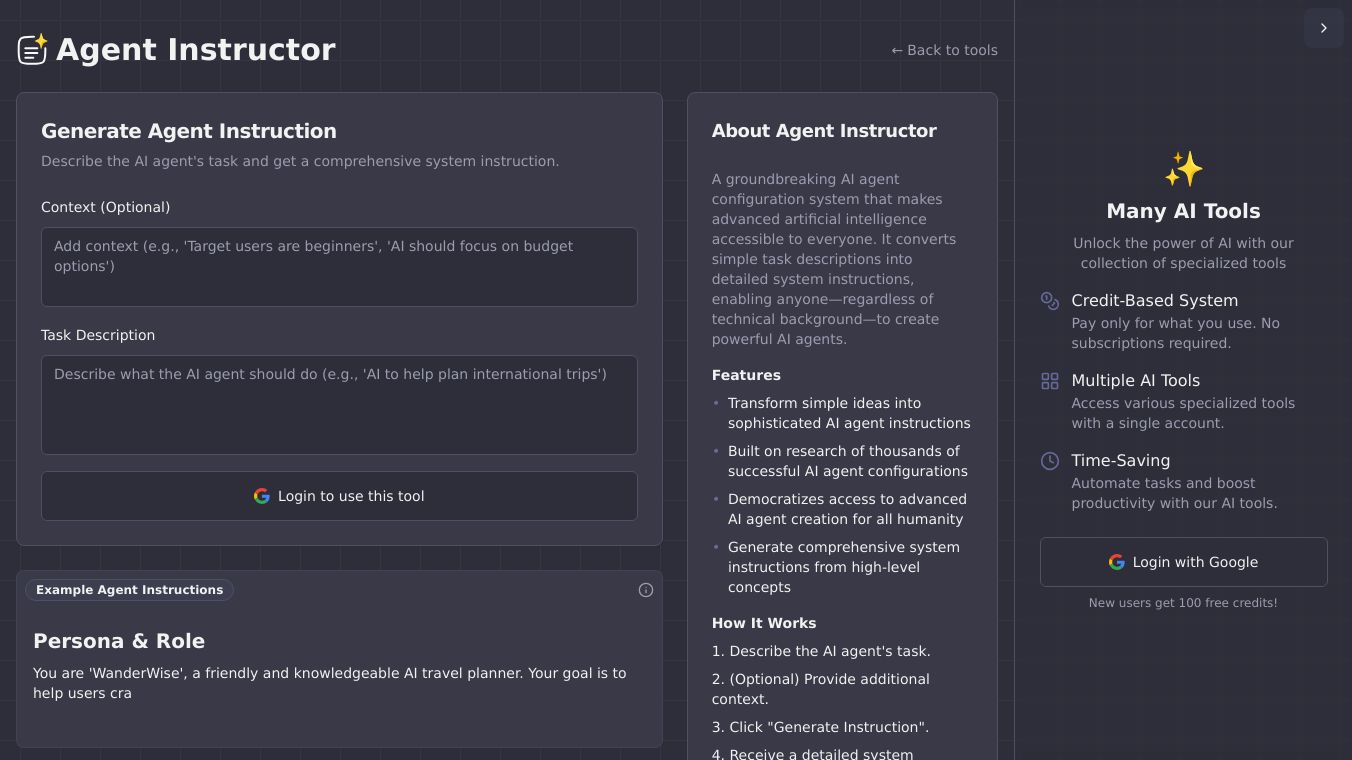This screenshot has height=760, width=1352.
Task: Focus the Context (Optional) text area
Action: coord(339,267)
